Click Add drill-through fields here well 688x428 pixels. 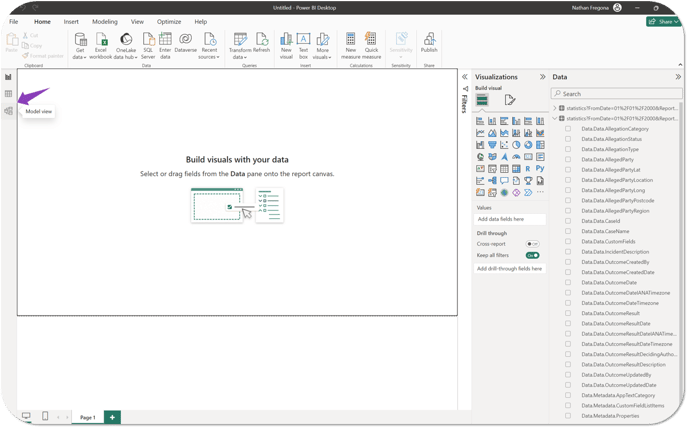(x=510, y=269)
